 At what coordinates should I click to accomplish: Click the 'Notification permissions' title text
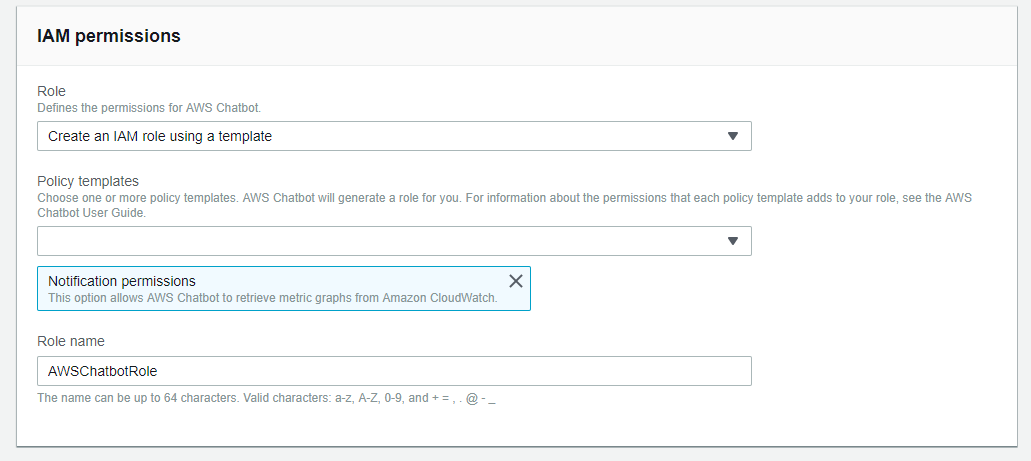coord(121,281)
